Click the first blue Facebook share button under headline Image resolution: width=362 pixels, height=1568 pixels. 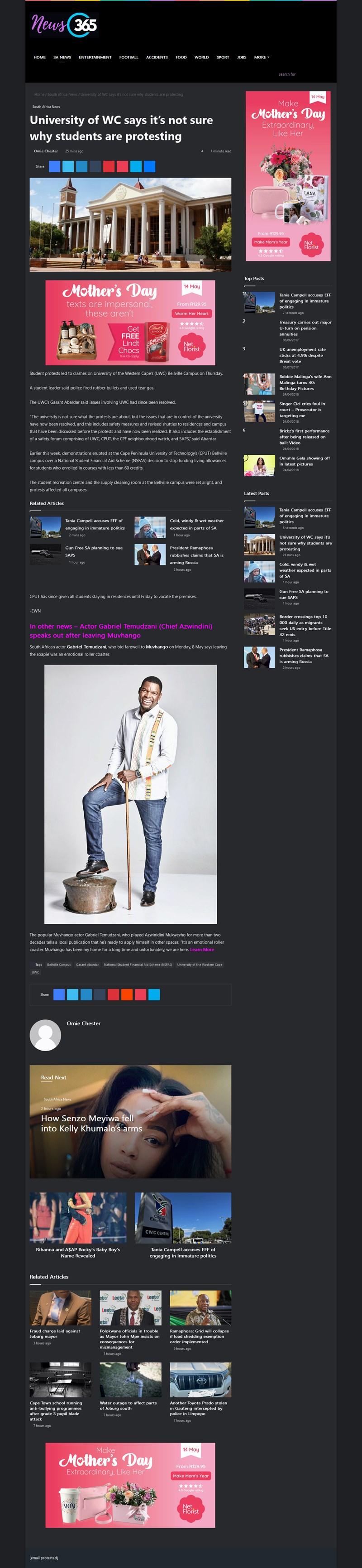click(54, 166)
